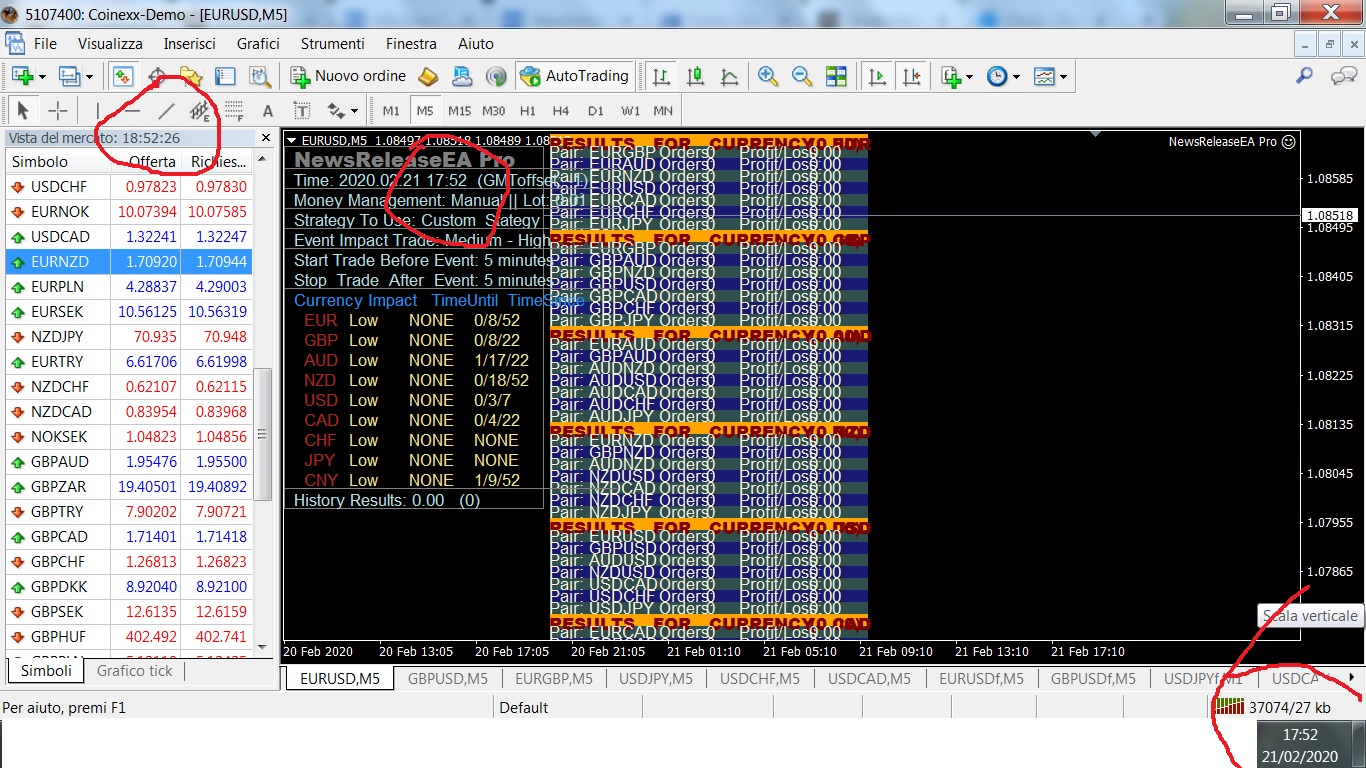Open MetaEditor yellow book icon
1366x768 pixels.
tap(428, 76)
